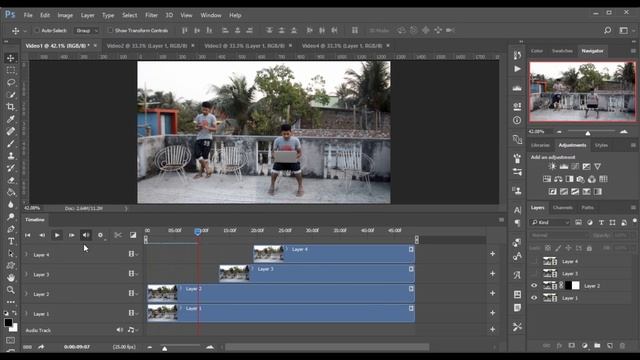Switch to the Swatches tab

click(x=562, y=51)
